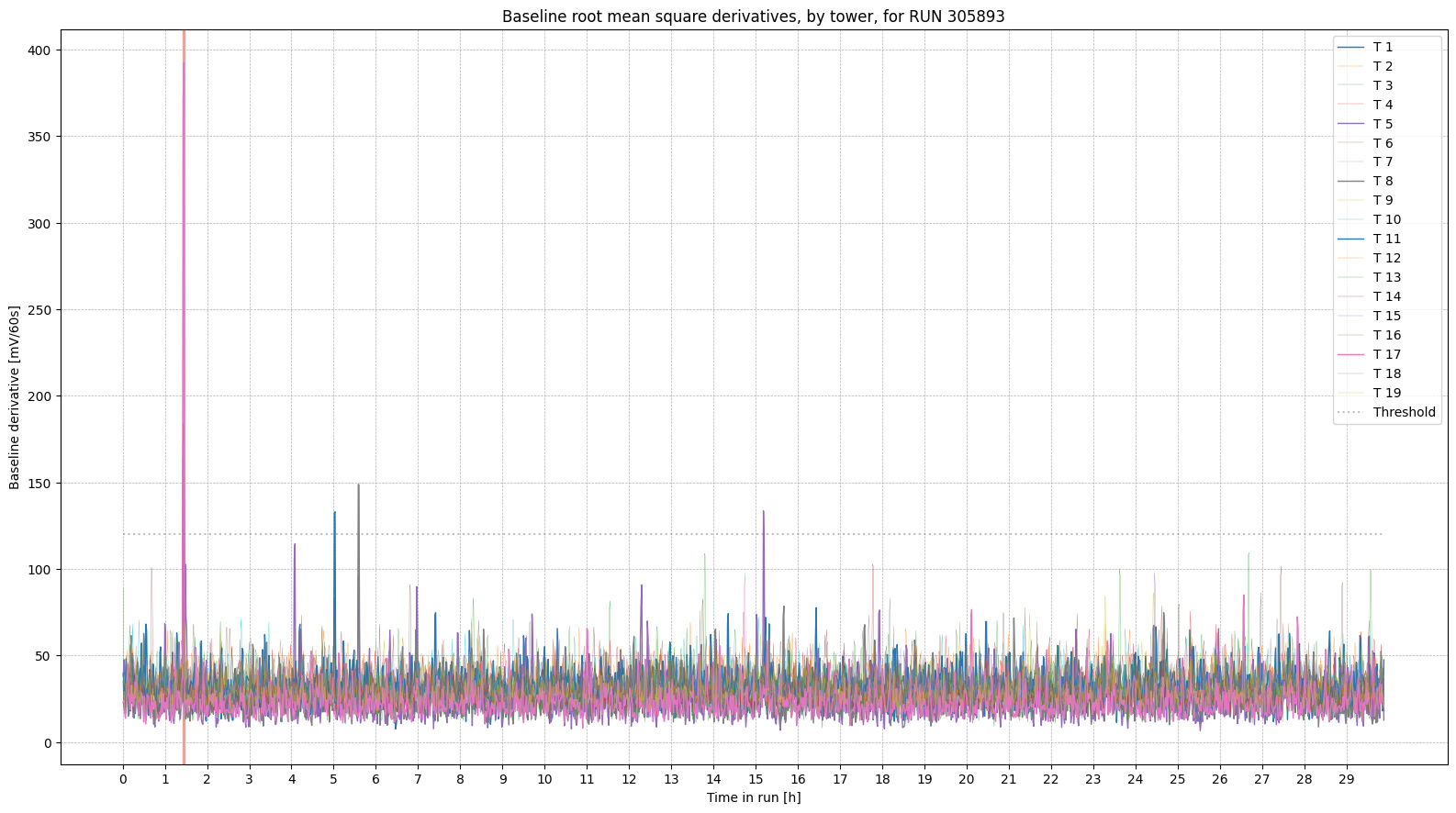
Task: Select T 11 in the legend
Action: point(1386,239)
